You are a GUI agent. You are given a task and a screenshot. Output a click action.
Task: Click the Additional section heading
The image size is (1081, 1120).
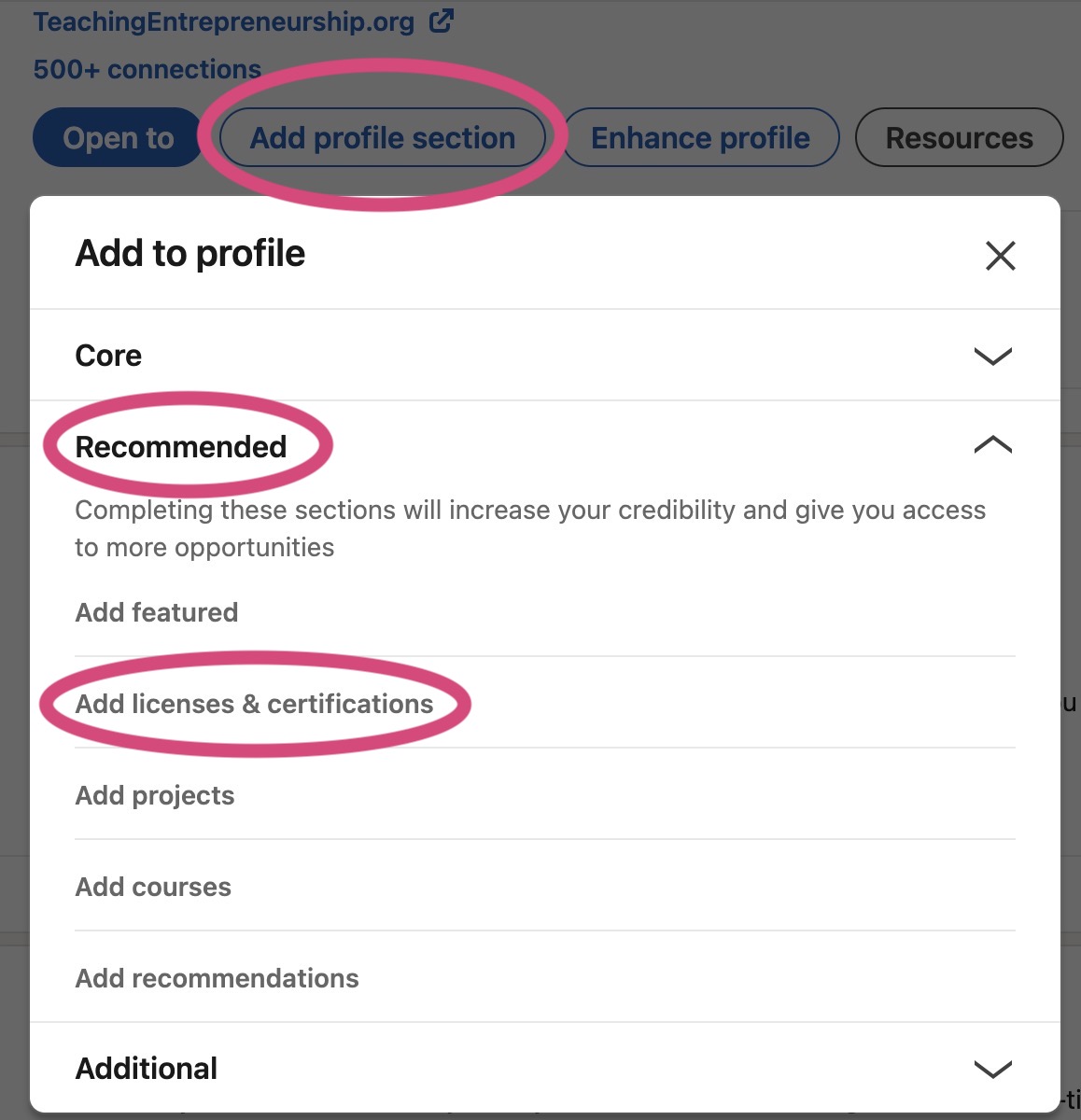point(147,1069)
